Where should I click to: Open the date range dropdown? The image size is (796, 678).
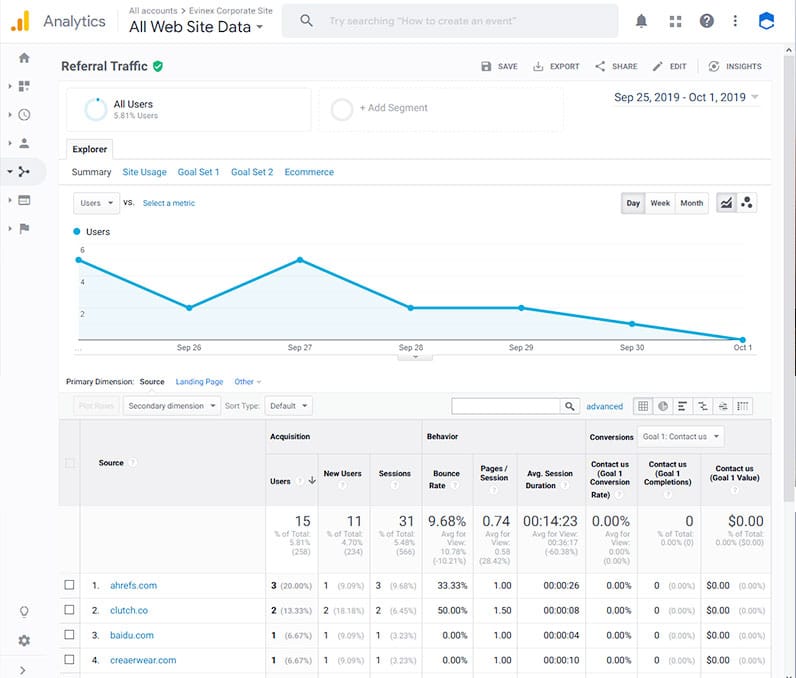(686, 97)
